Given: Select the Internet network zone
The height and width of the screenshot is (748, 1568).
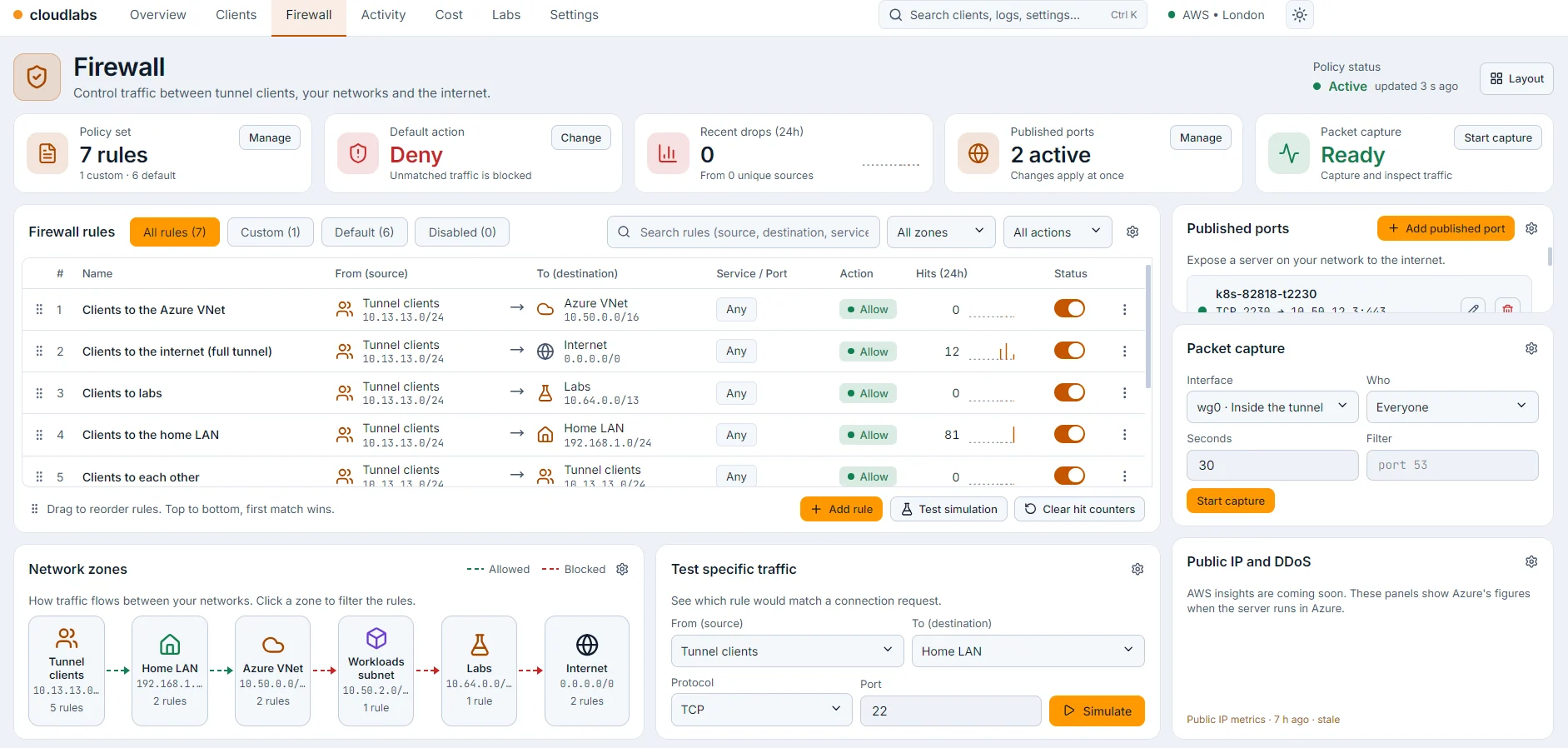Looking at the screenshot, I should click(586, 671).
